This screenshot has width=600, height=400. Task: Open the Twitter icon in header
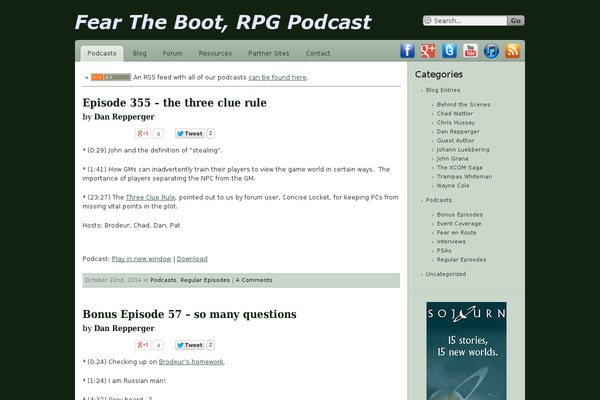pos(449,51)
